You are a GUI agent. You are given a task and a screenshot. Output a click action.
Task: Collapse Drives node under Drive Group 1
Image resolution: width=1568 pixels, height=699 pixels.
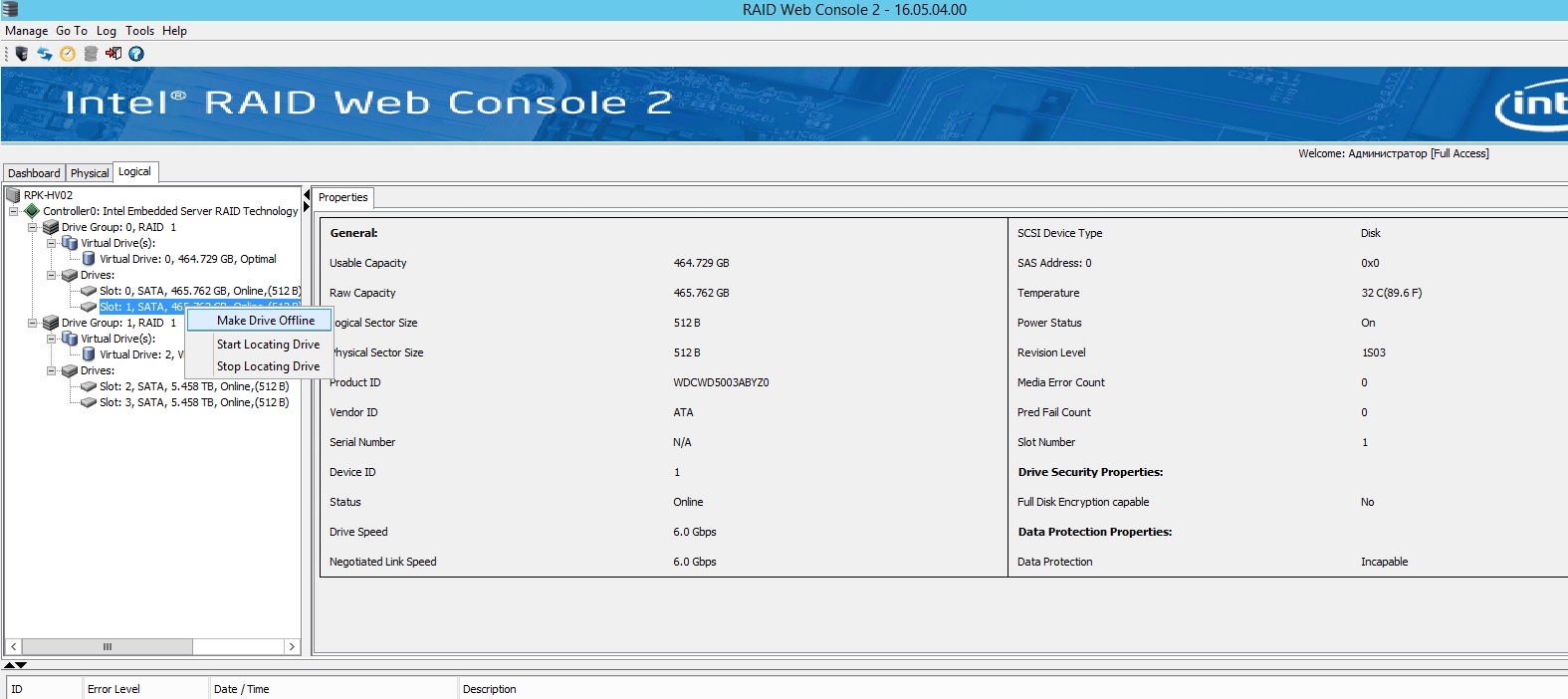(x=51, y=370)
